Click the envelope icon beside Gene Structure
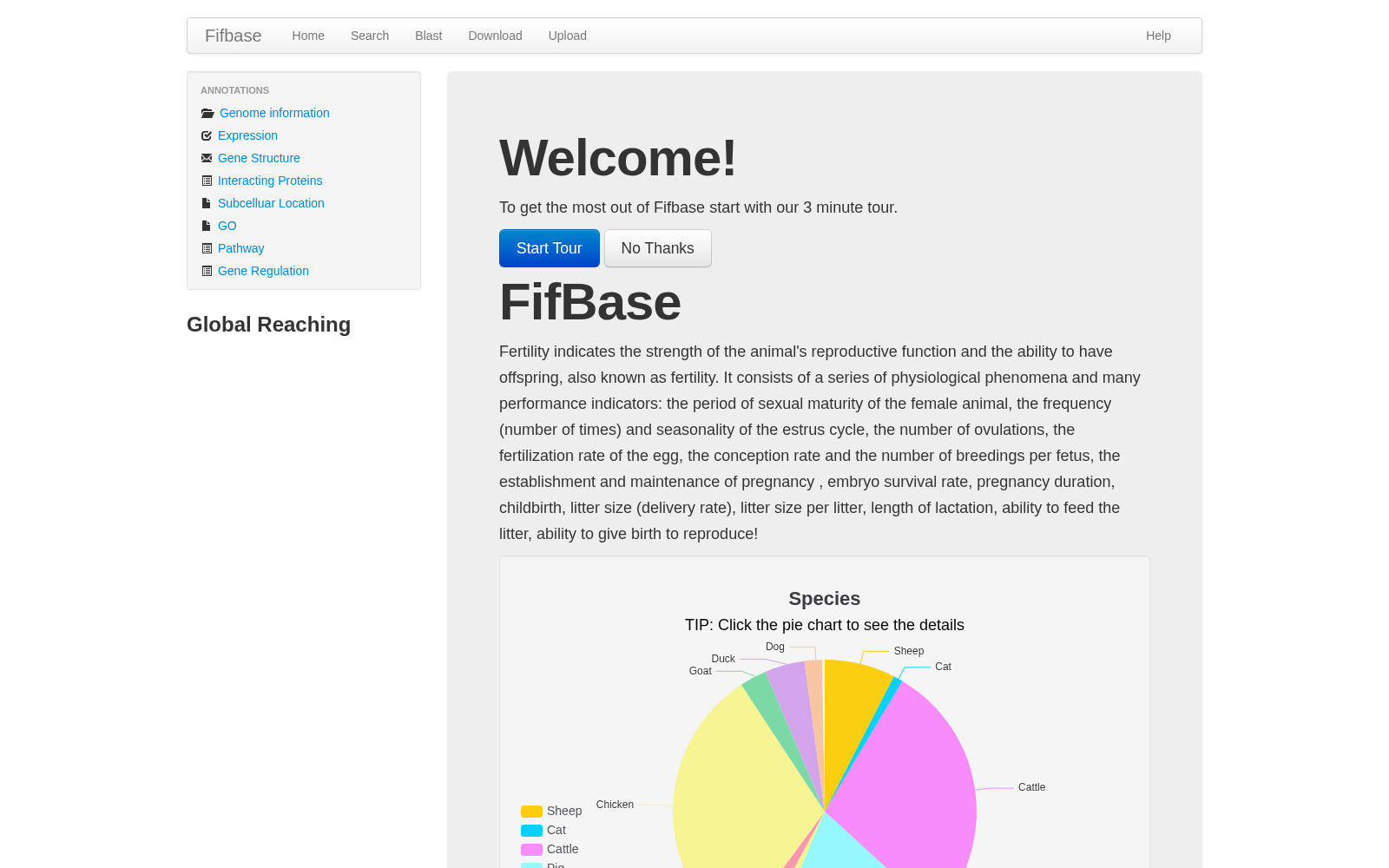 (x=207, y=158)
